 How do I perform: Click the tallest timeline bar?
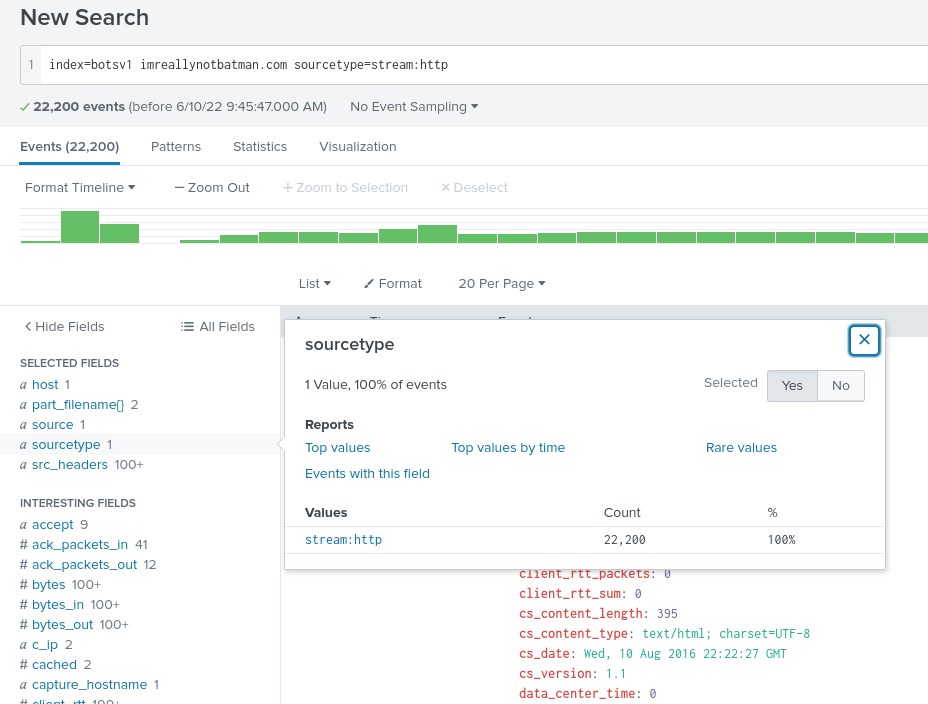tap(80, 227)
